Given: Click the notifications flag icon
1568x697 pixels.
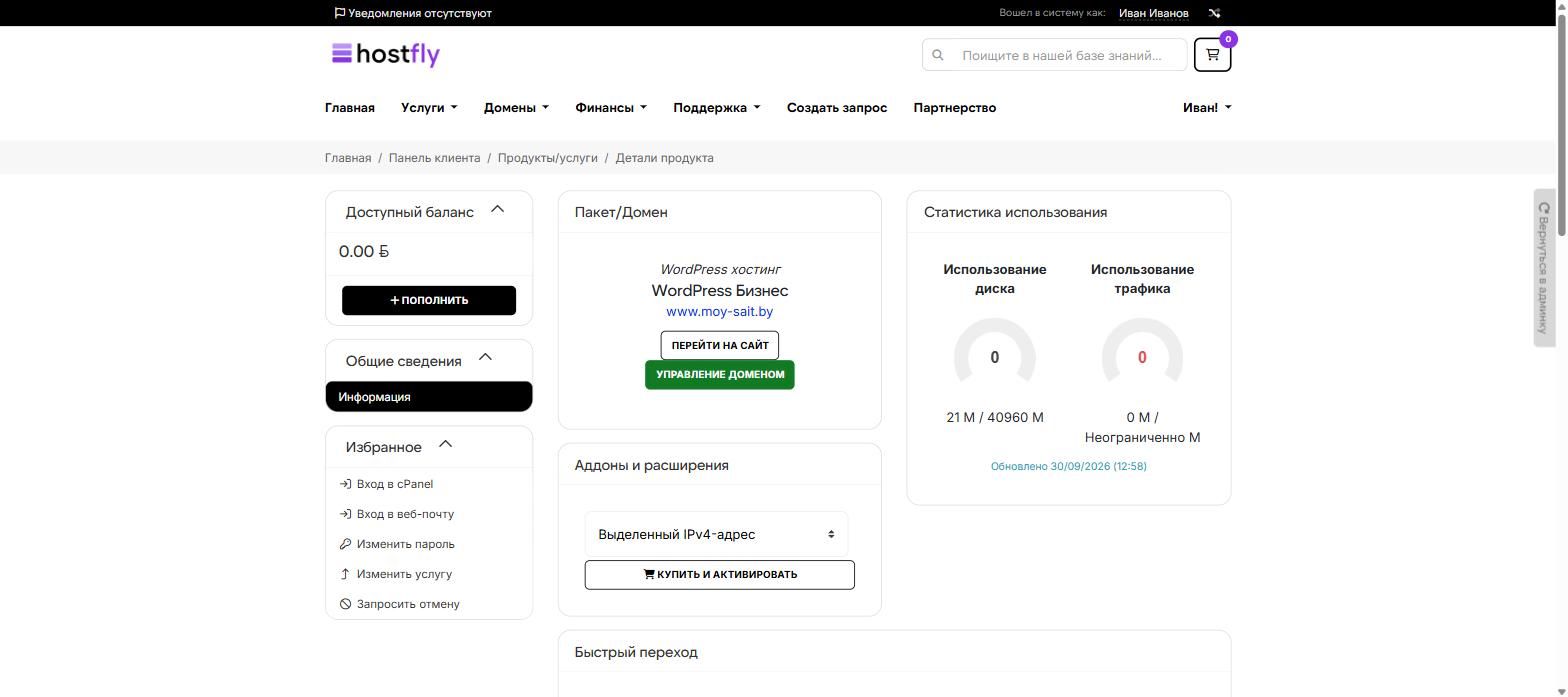Looking at the screenshot, I should 340,13.
